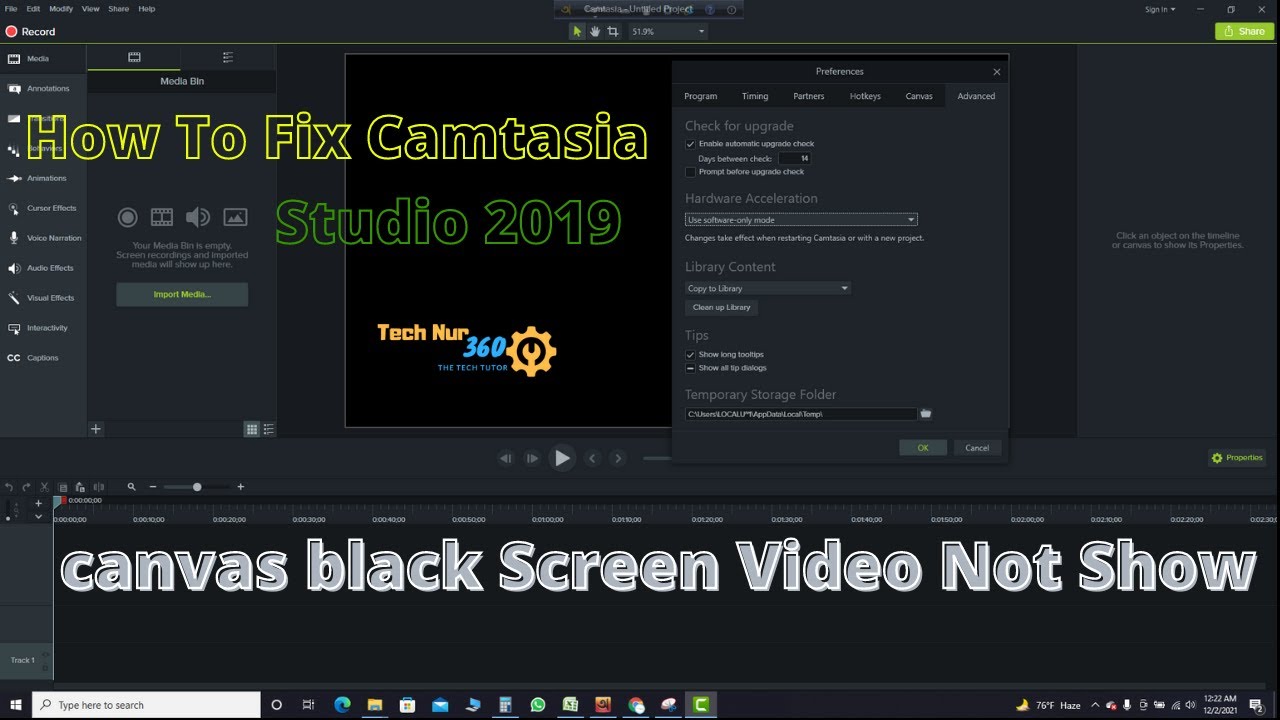Click the timeline zoom in plus
The image size is (1280, 720).
[x=240, y=487]
